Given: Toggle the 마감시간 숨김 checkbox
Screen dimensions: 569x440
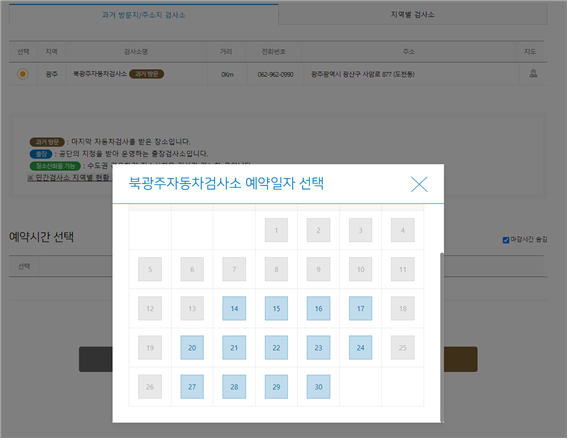Looking at the screenshot, I should (507, 241).
